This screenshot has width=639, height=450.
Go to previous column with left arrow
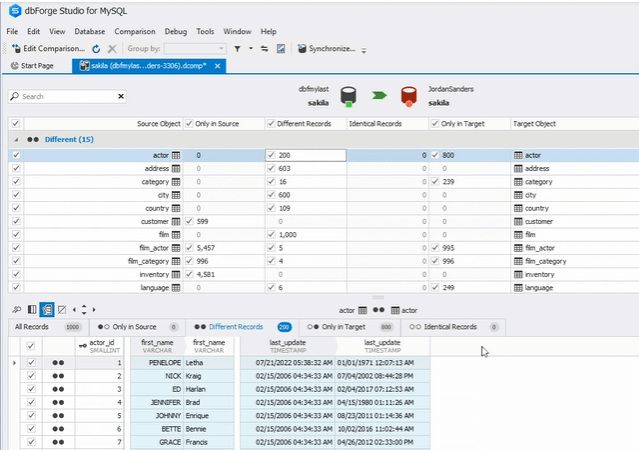pos(74,310)
